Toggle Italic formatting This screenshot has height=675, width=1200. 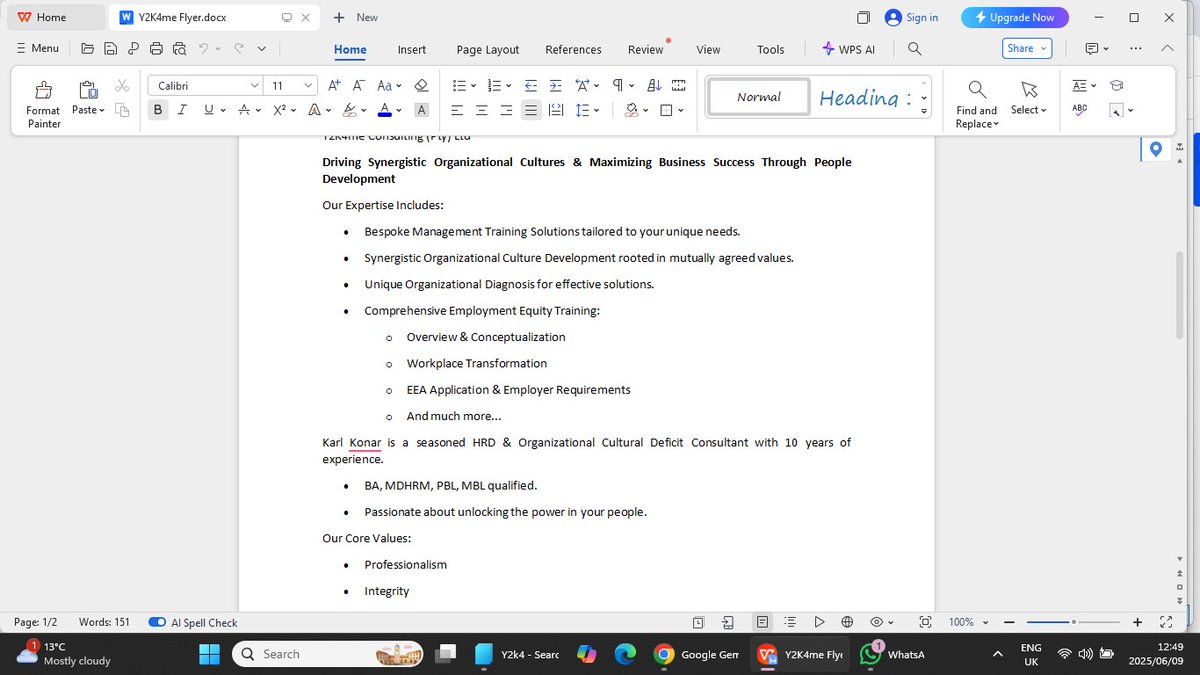(x=182, y=110)
